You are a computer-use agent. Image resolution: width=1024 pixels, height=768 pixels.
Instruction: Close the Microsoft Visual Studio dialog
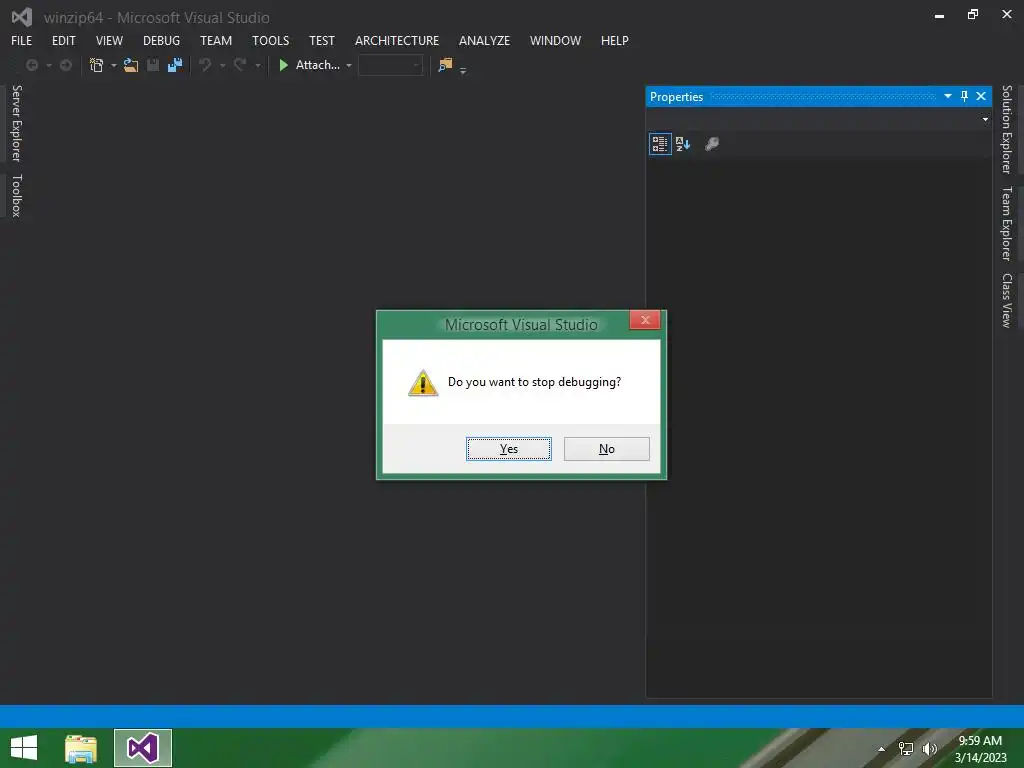[x=645, y=320]
